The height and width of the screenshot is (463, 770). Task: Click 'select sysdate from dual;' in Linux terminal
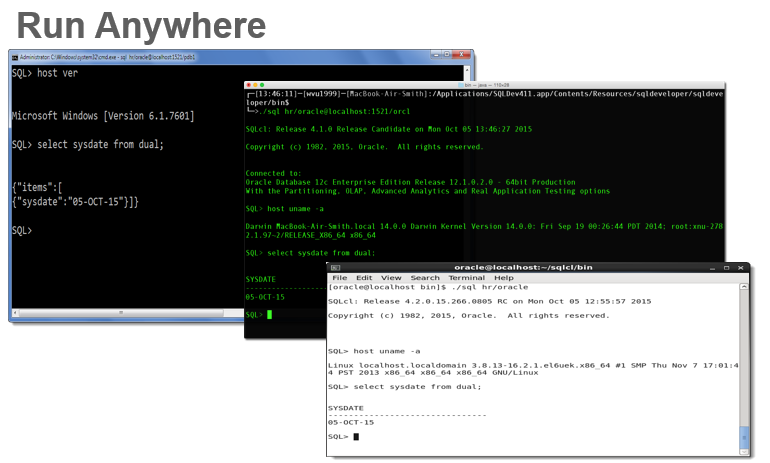[x=417, y=387]
